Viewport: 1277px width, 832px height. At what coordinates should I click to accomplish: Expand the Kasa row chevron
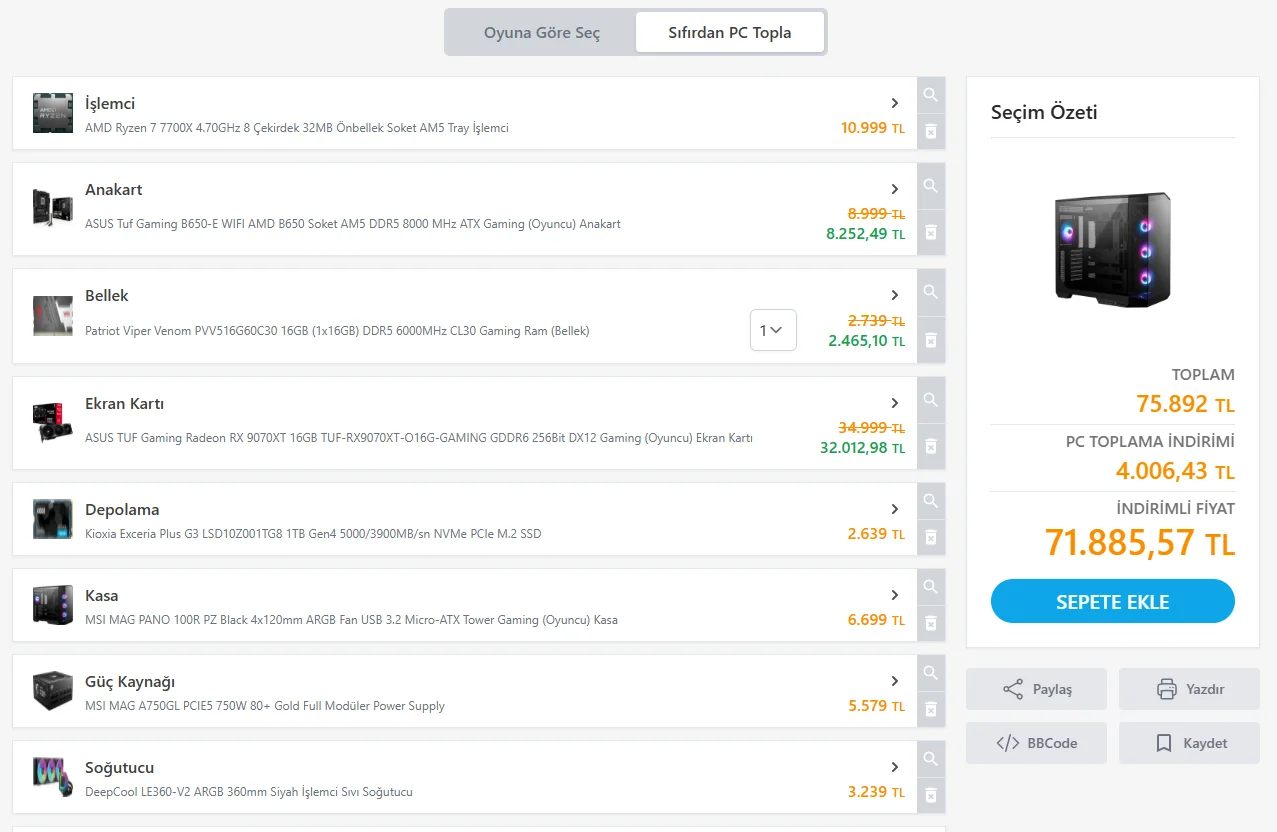pos(895,595)
